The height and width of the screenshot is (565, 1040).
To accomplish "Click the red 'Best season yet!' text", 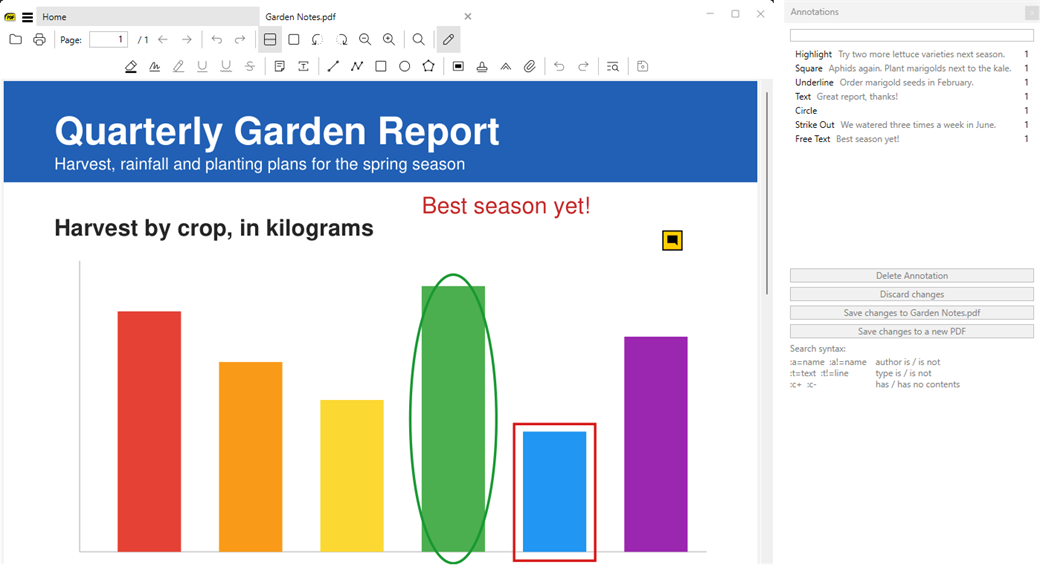I will coord(506,206).
